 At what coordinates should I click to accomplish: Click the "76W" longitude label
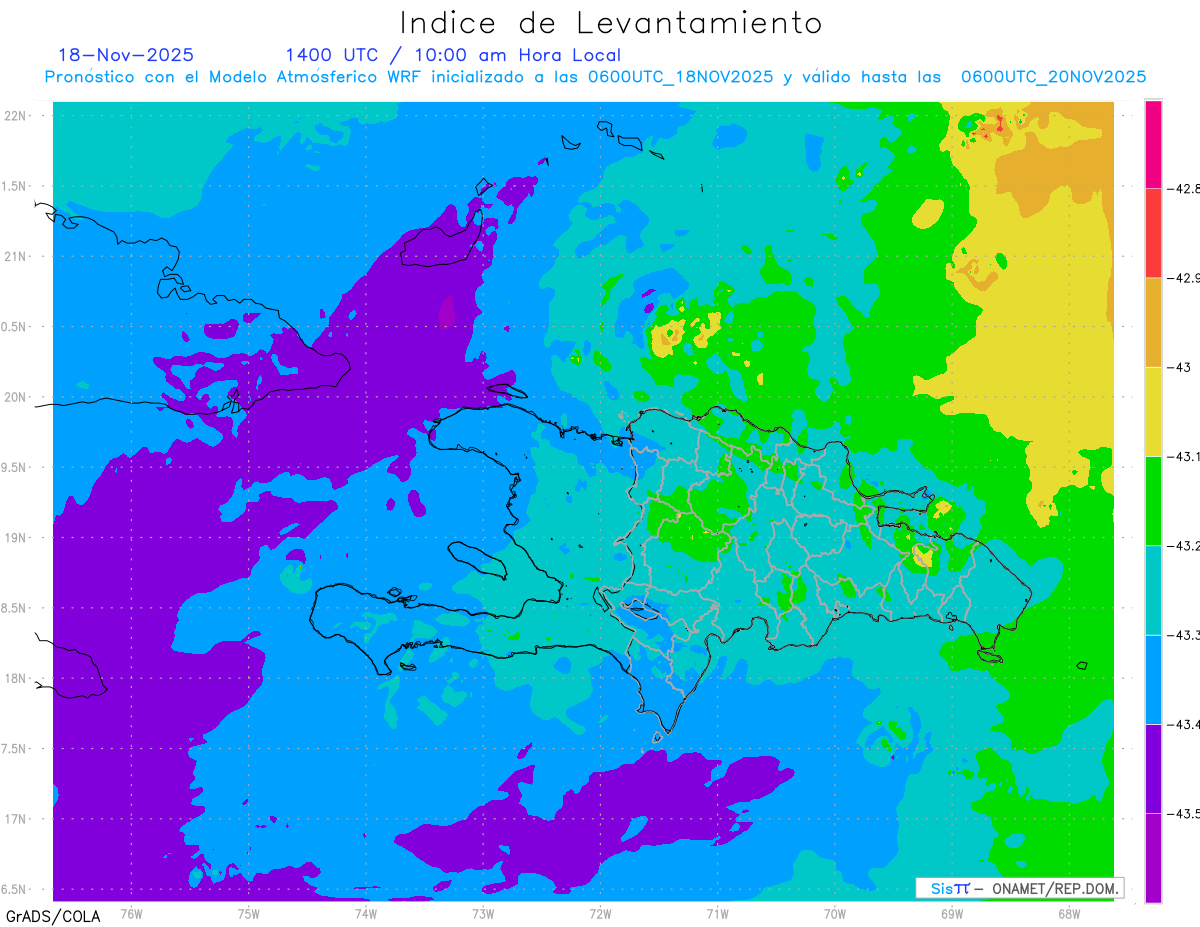(131, 913)
